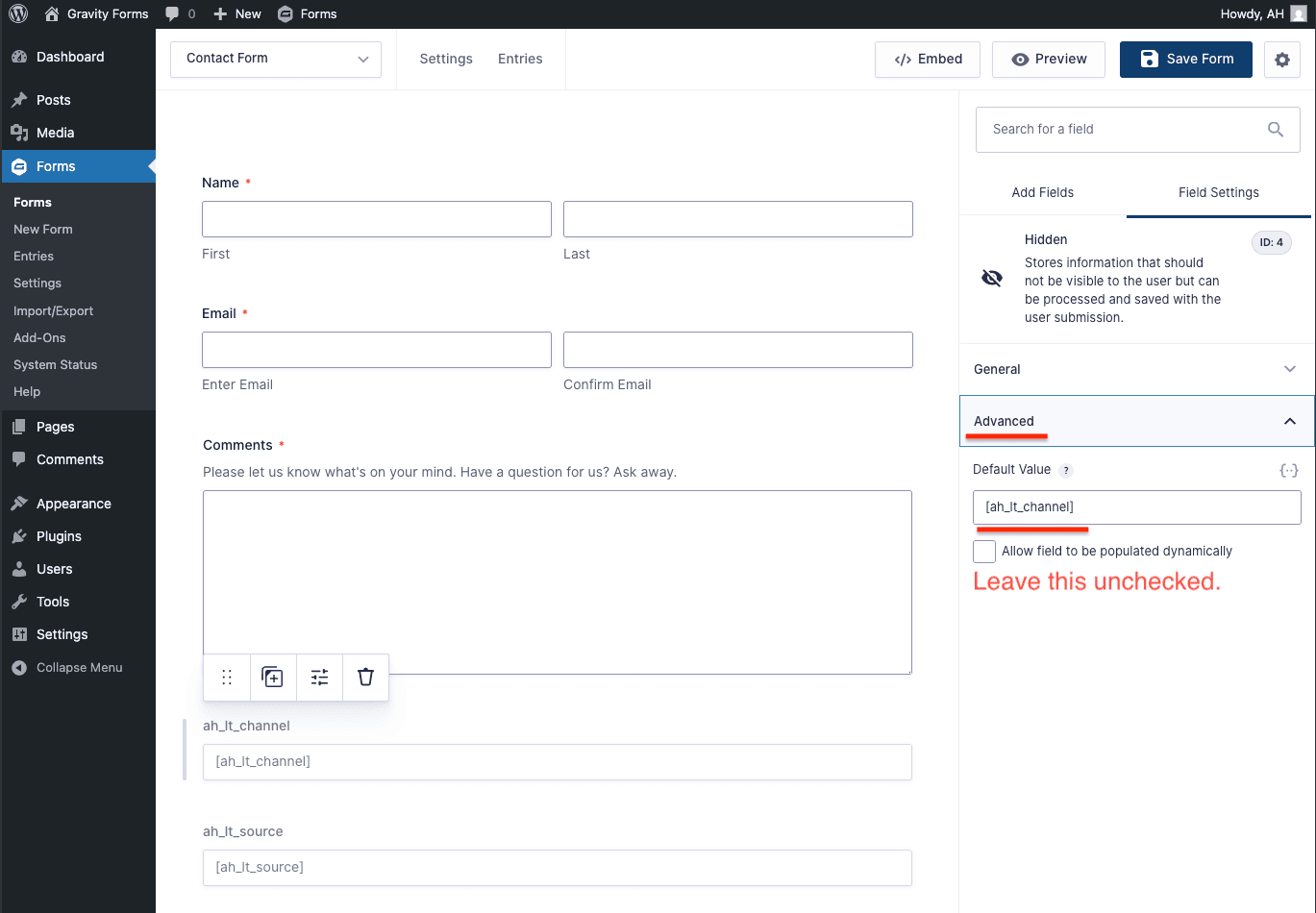Switch to the Add Fields tab
1316x913 pixels.
[1042, 192]
